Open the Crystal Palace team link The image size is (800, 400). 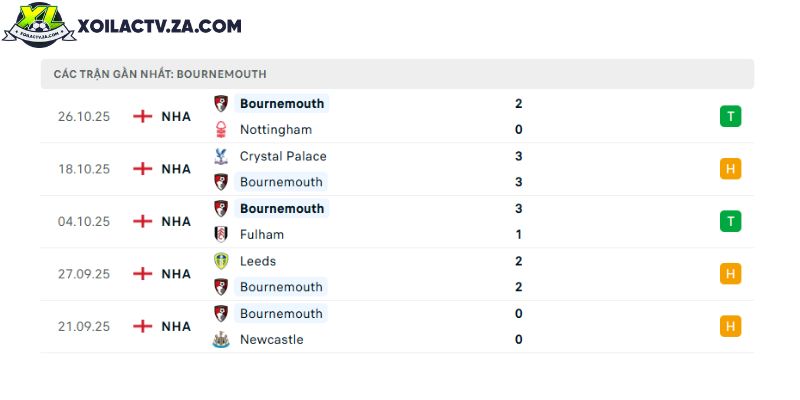283,156
